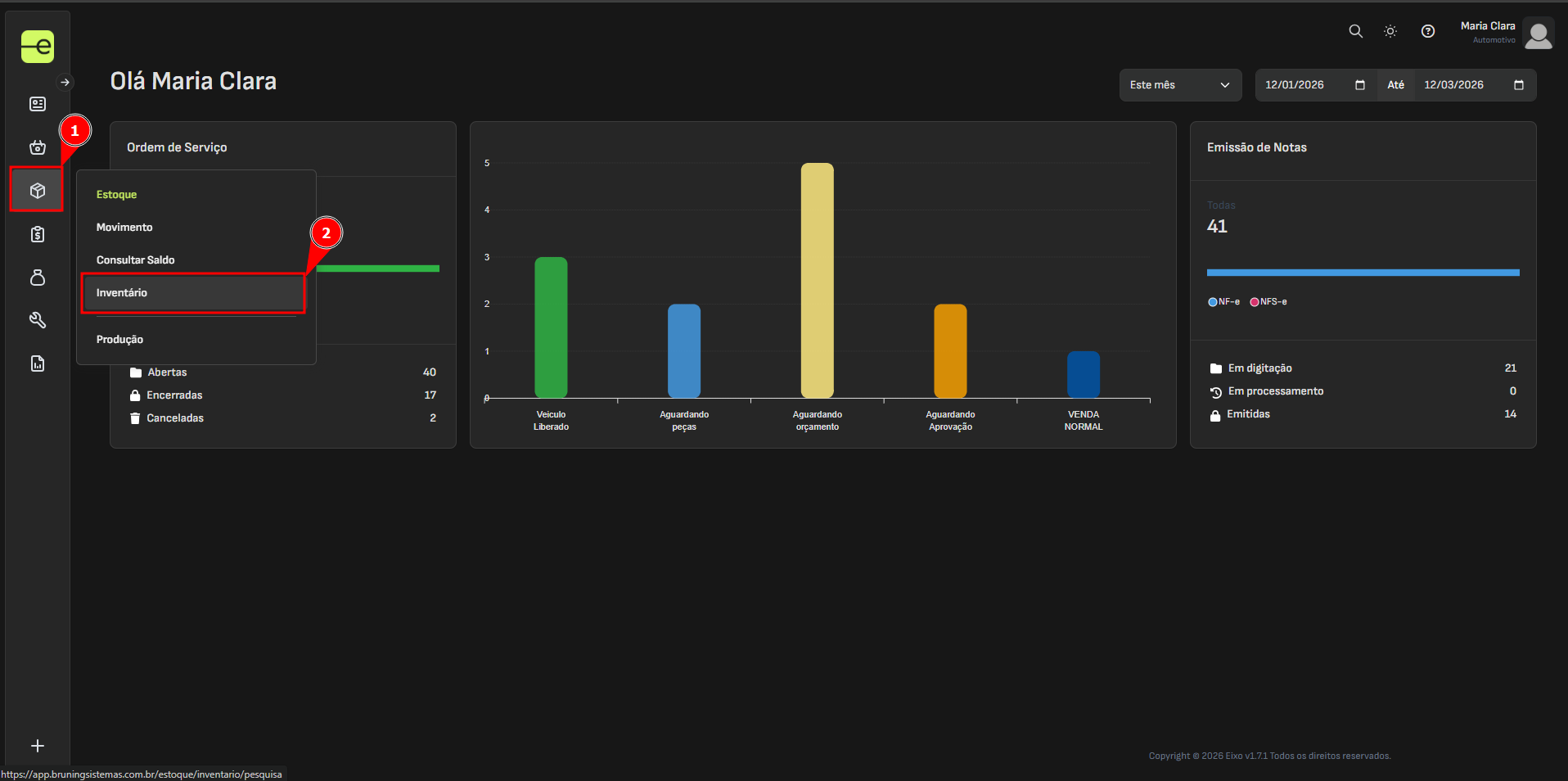The height and width of the screenshot is (781, 1568).
Task: Click the plus icon at sidebar bottom
Action: (38, 746)
